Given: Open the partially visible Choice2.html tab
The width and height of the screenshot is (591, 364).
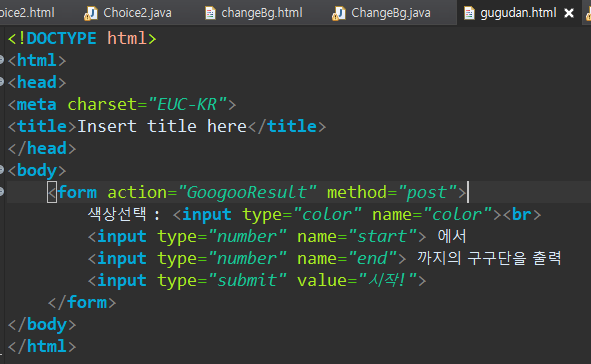Looking at the screenshot, I should (27, 13).
